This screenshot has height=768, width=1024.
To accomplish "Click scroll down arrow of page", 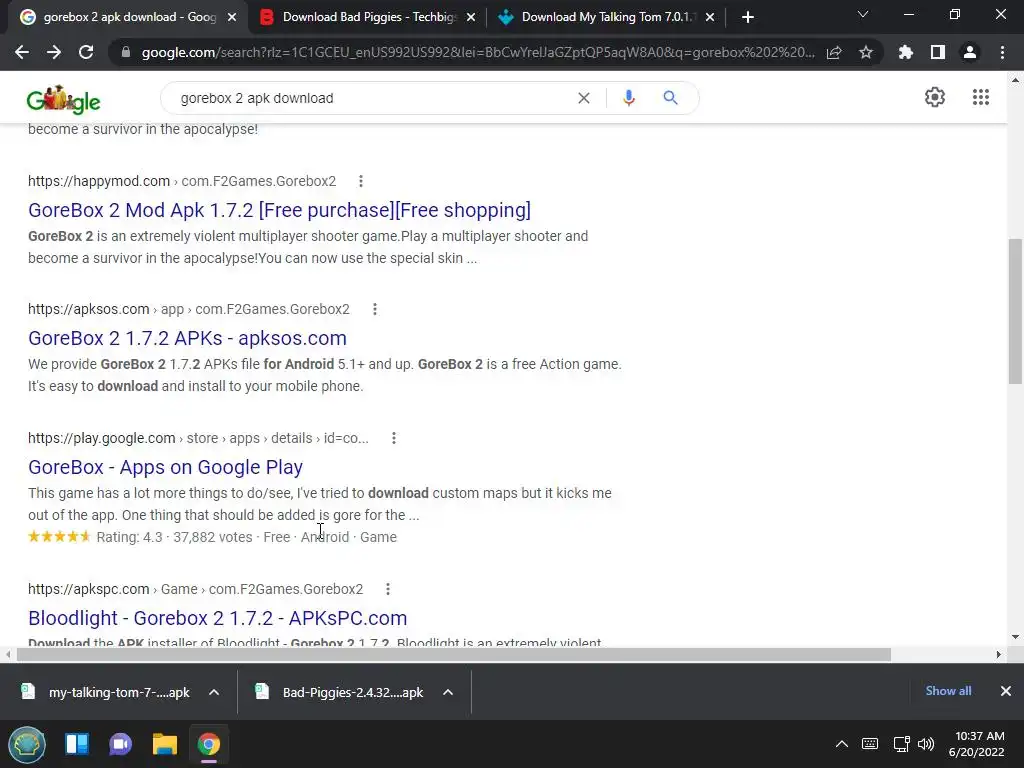I will 1015,637.
